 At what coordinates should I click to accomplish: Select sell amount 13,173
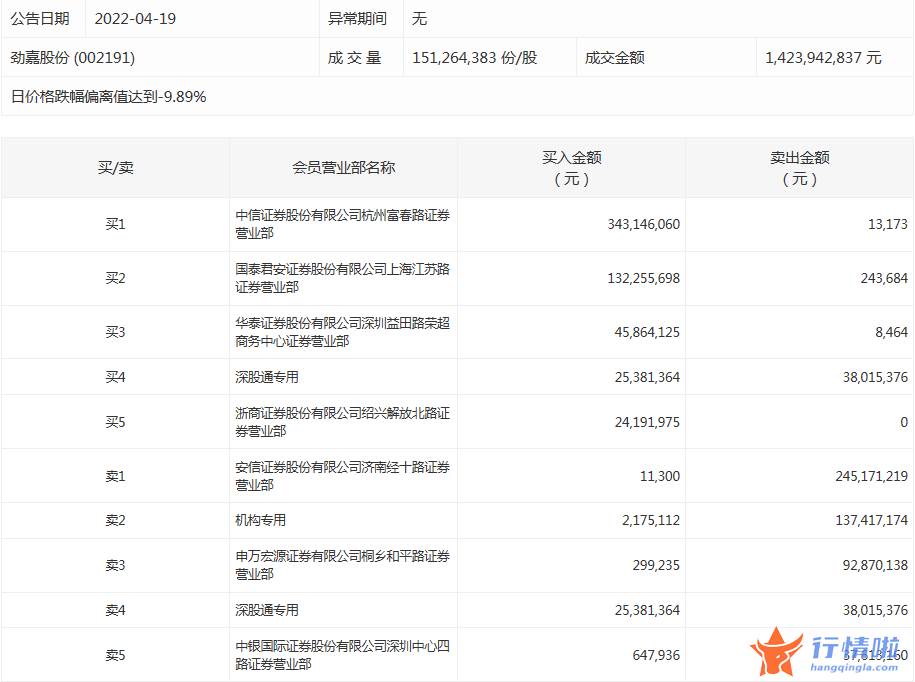888,224
